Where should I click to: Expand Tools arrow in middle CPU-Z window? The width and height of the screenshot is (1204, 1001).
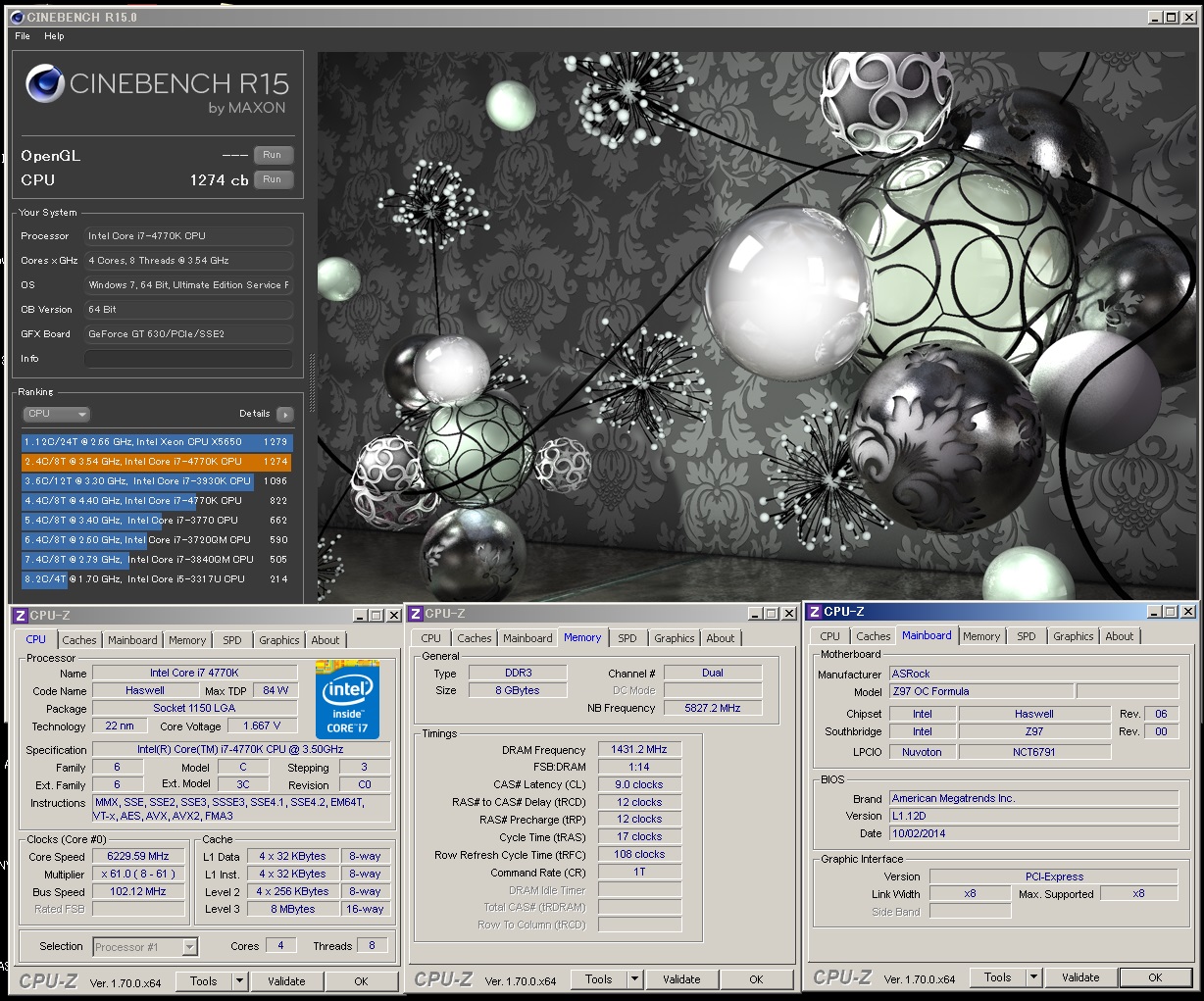(635, 979)
